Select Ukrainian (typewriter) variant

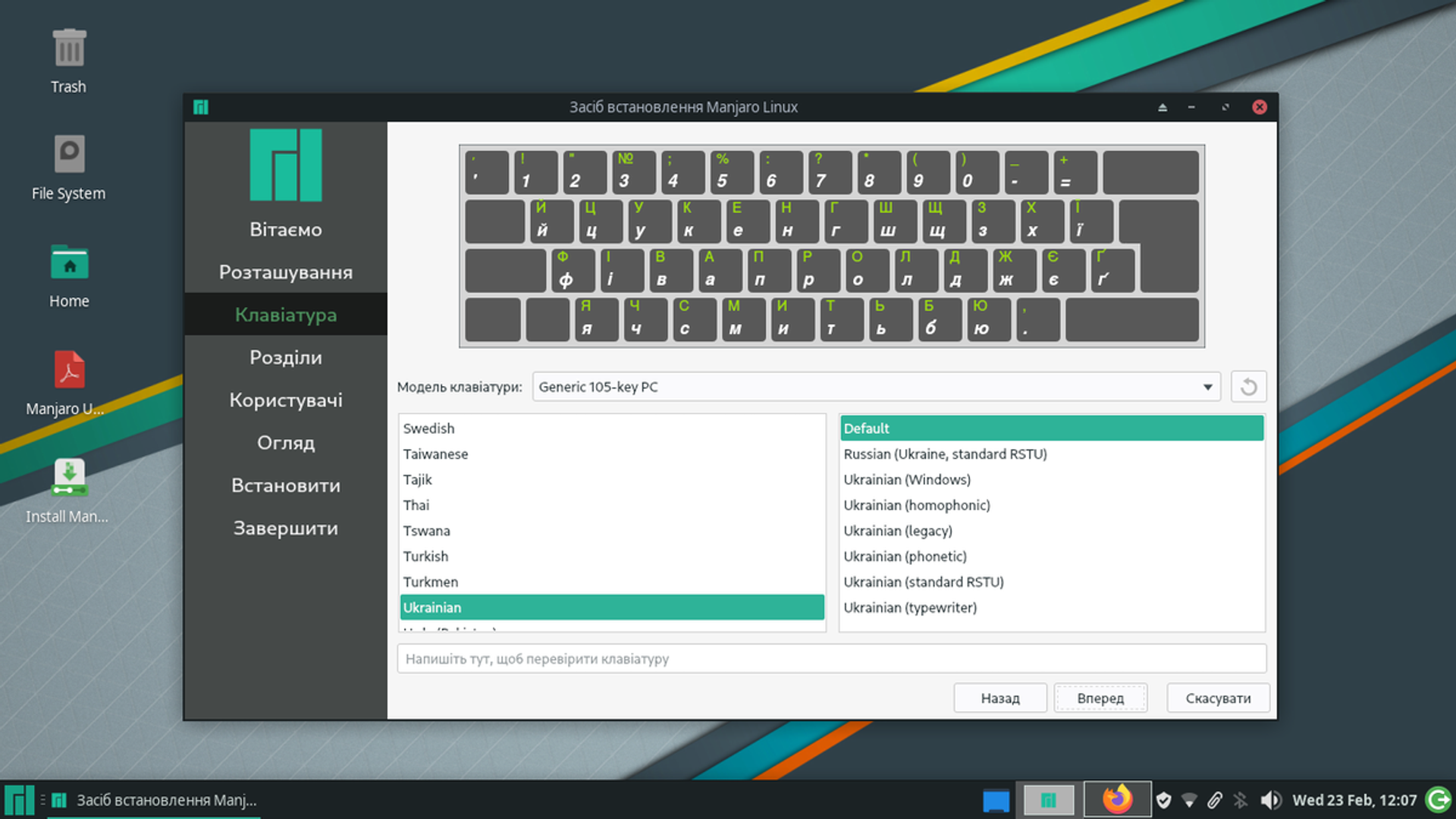[1052, 607]
